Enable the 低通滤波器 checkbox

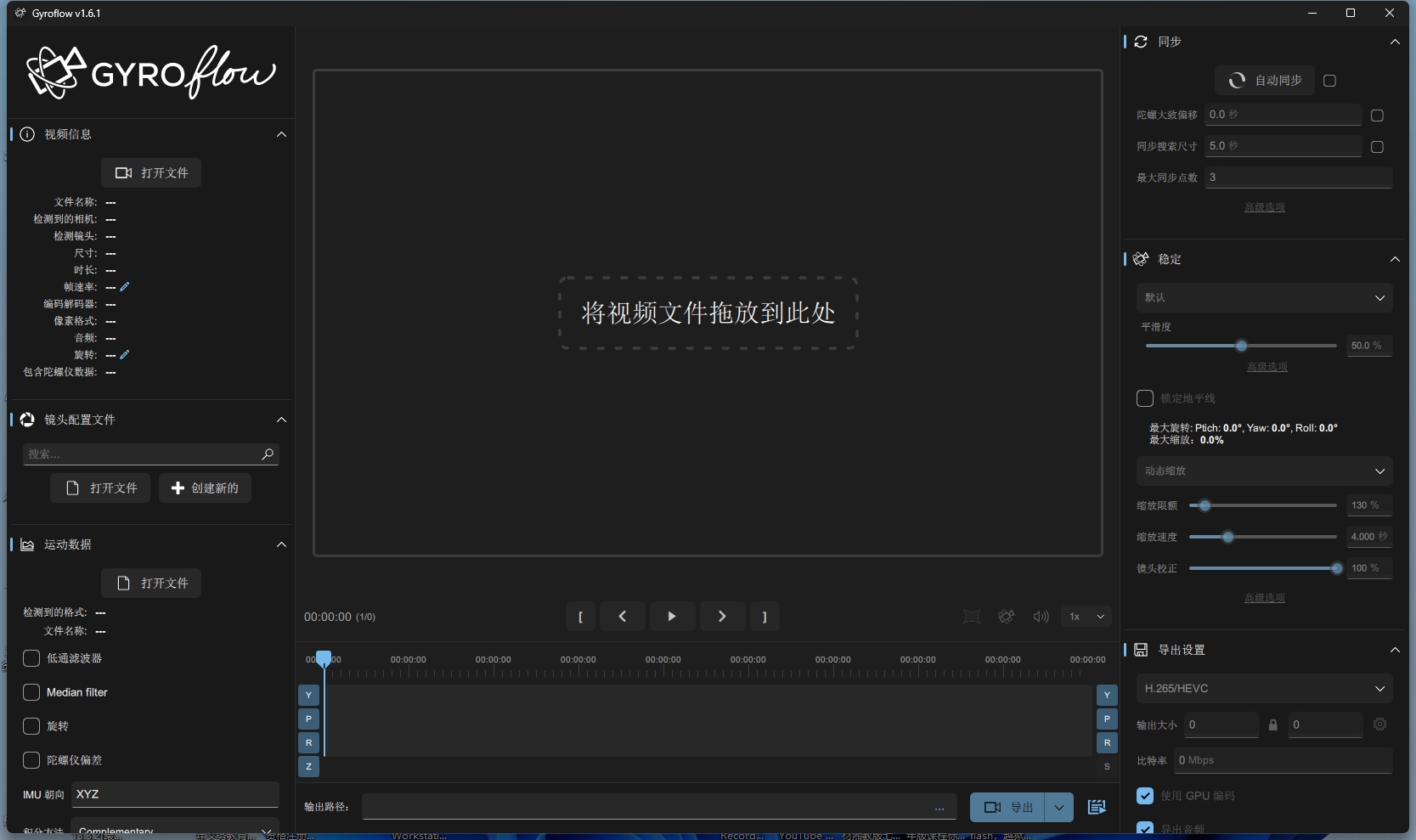[x=31, y=658]
